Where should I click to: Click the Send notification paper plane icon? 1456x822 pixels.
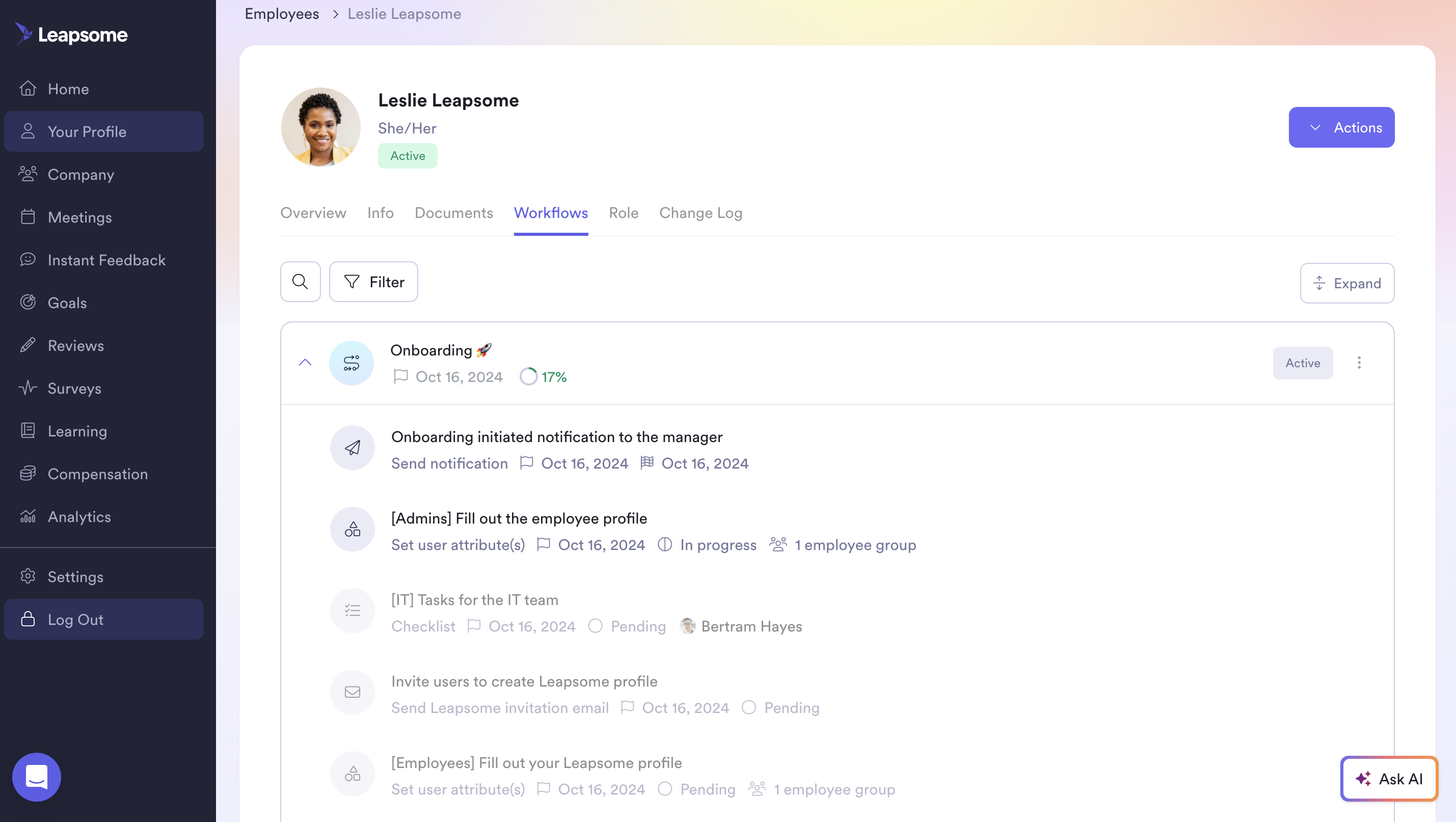pyautogui.click(x=353, y=448)
